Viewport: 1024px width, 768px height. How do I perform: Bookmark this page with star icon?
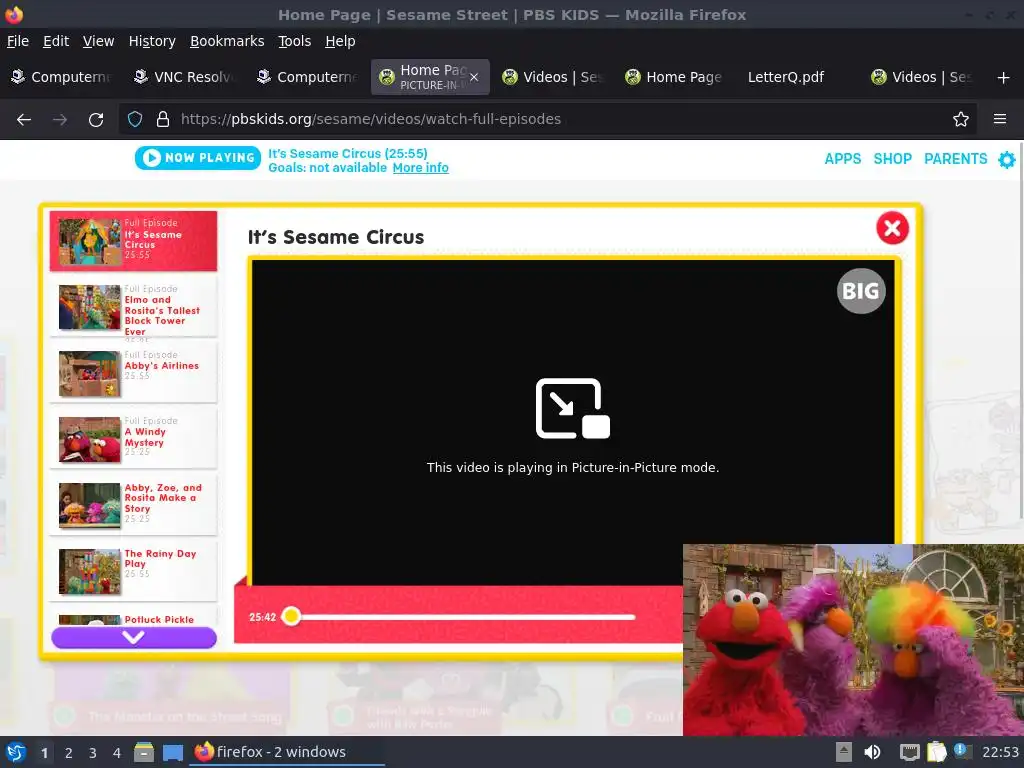[x=961, y=119]
